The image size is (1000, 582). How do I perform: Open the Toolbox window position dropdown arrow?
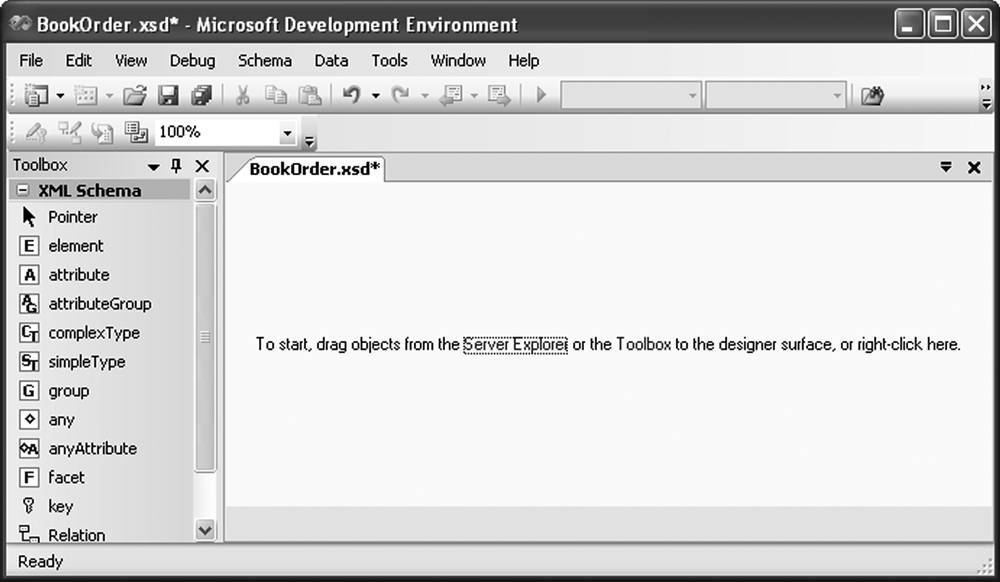coord(153,167)
